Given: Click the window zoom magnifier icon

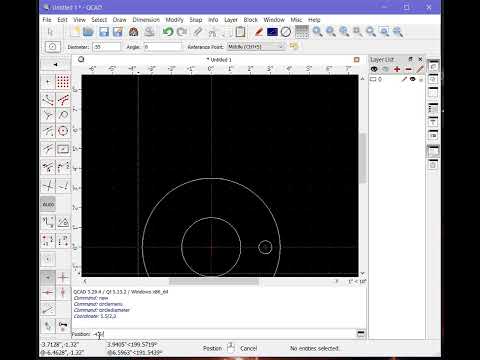Looking at the screenshot, I should pyautogui.click(x=384, y=32).
